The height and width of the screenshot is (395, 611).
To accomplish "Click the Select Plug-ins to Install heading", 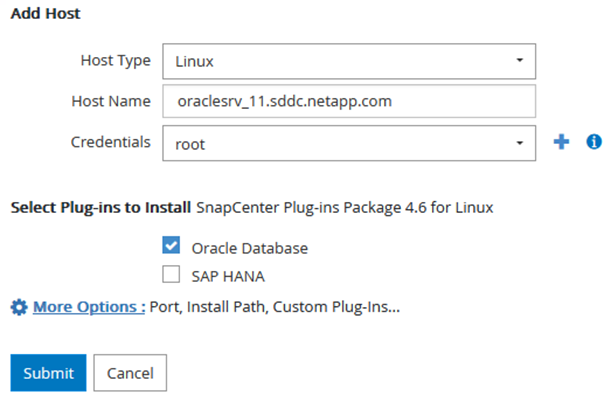I will [101, 208].
